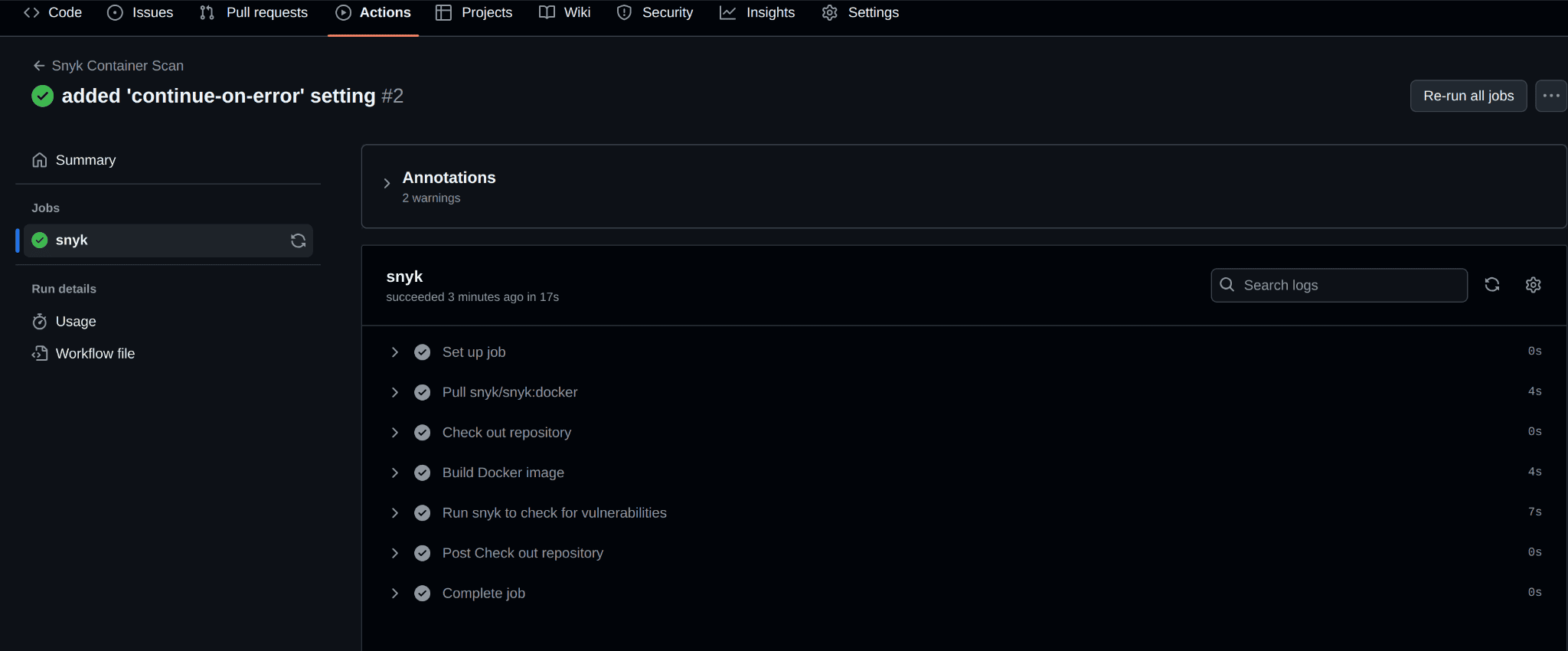Go to Pull requests tab
The height and width of the screenshot is (651, 1568).
[x=253, y=12]
